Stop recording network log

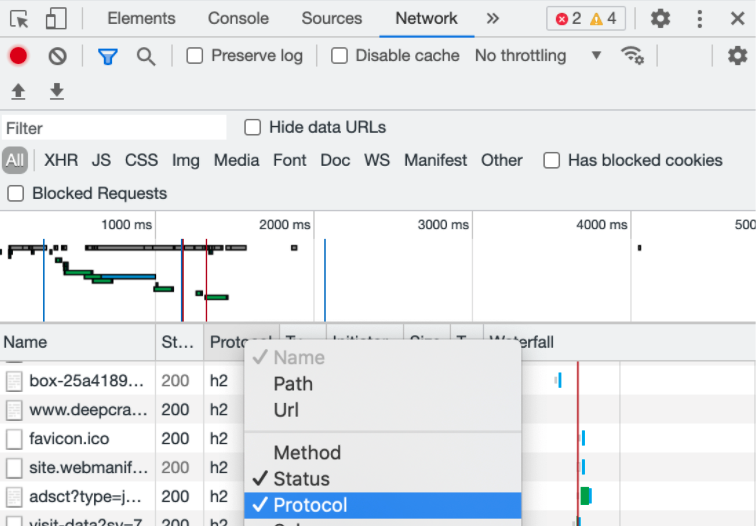pos(18,56)
